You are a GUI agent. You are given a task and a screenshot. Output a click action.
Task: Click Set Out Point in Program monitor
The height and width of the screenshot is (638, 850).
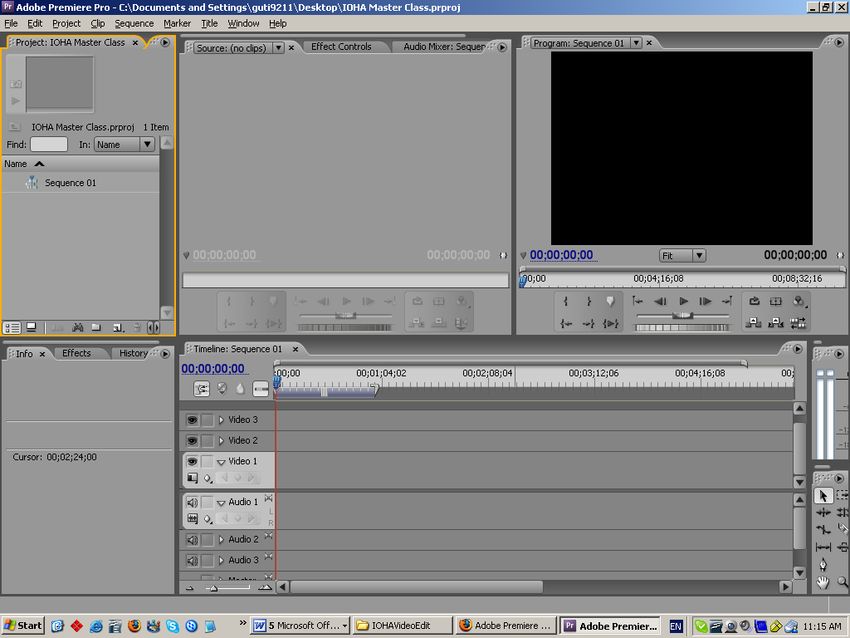tap(589, 301)
